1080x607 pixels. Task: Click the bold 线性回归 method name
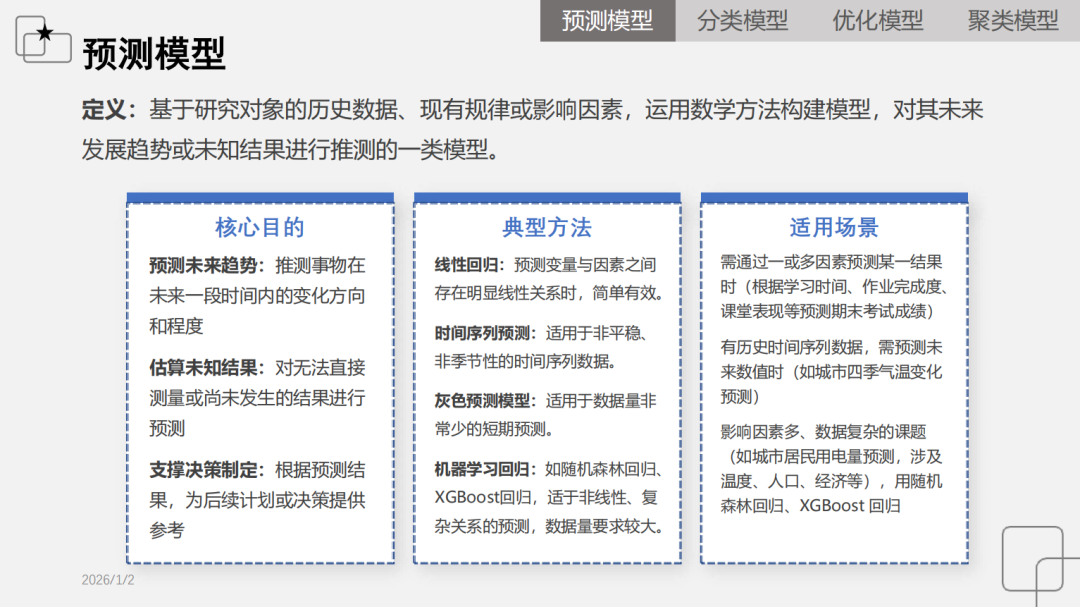tap(468, 265)
